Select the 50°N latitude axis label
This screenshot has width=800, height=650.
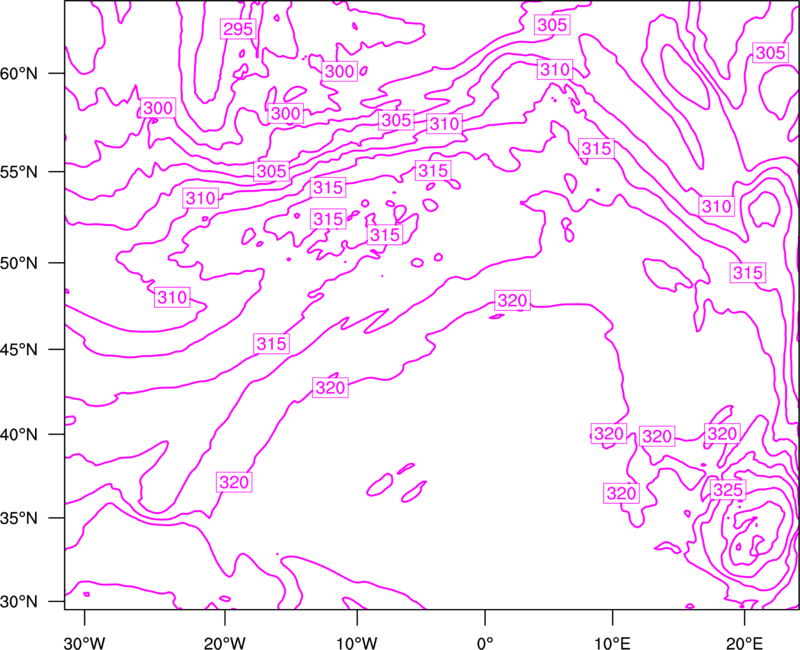pyautogui.click(x=18, y=263)
